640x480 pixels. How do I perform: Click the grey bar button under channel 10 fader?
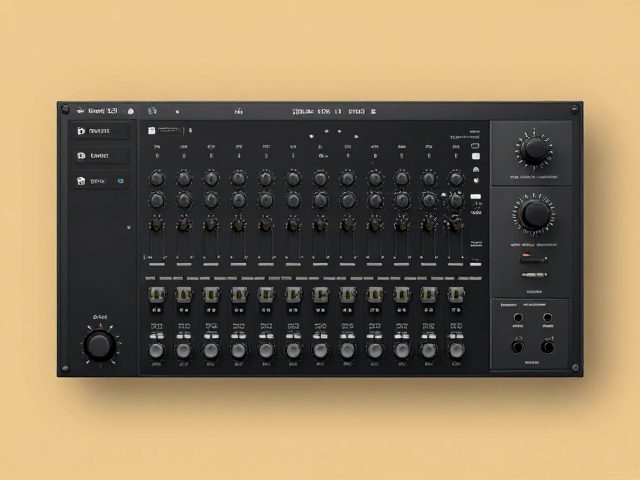coord(402,264)
